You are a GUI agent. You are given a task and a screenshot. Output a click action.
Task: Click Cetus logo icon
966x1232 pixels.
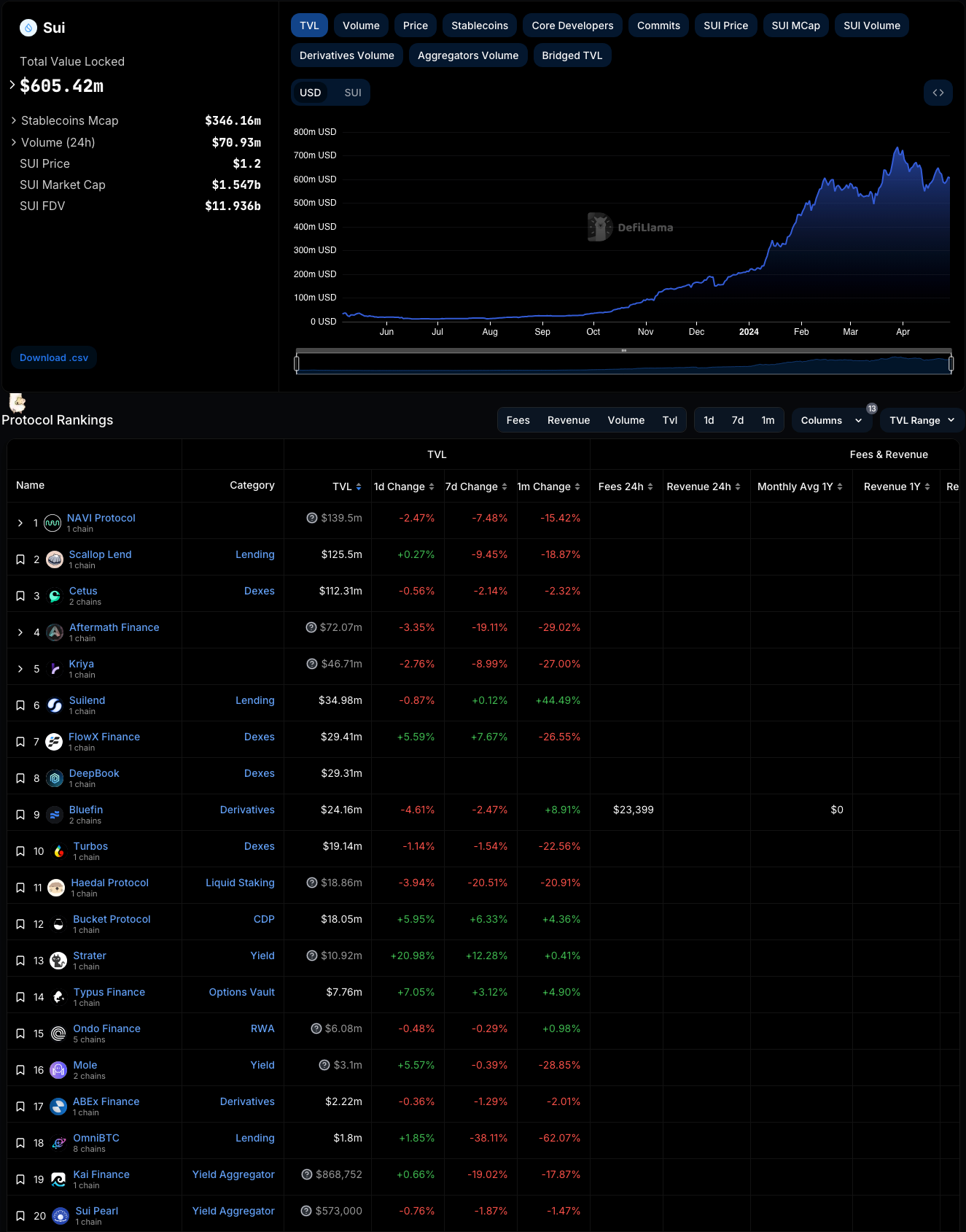point(55,596)
